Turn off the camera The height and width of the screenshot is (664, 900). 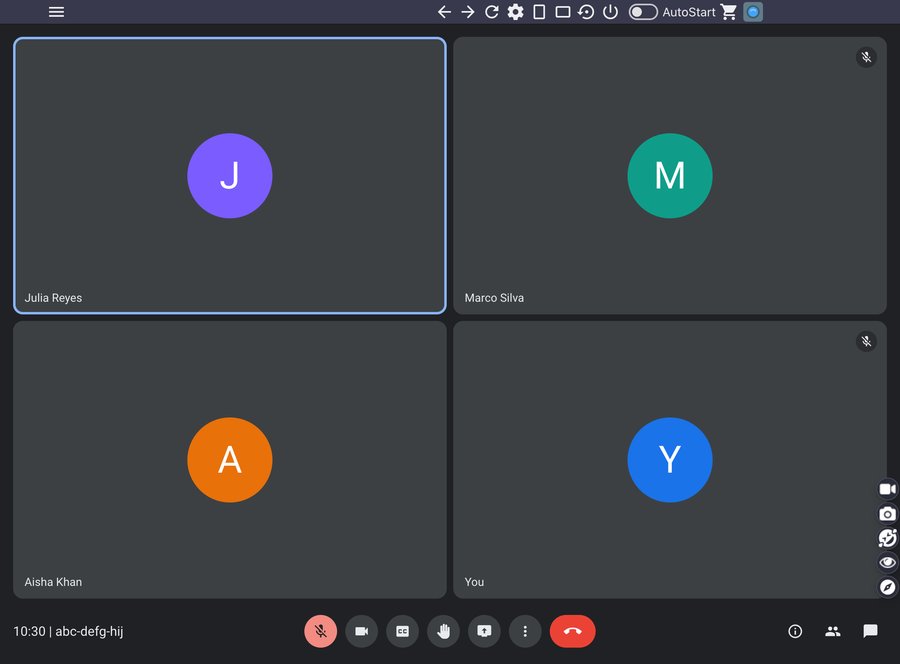[x=362, y=631]
